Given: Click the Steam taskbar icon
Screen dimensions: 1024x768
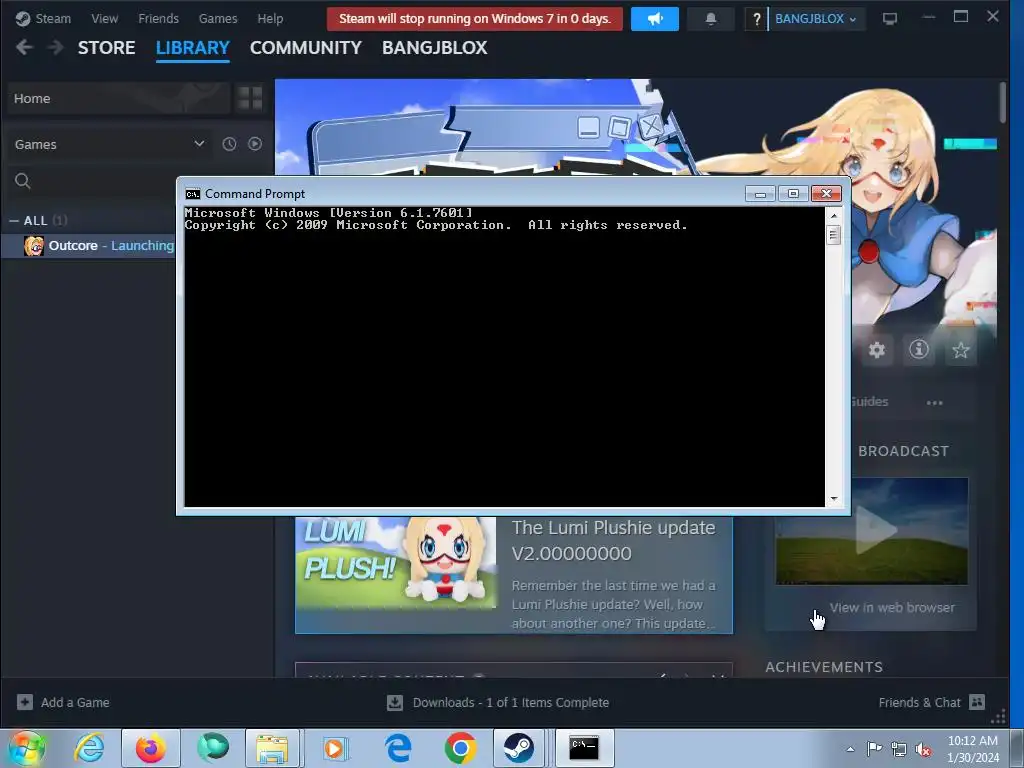Looking at the screenshot, I should 519,748.
